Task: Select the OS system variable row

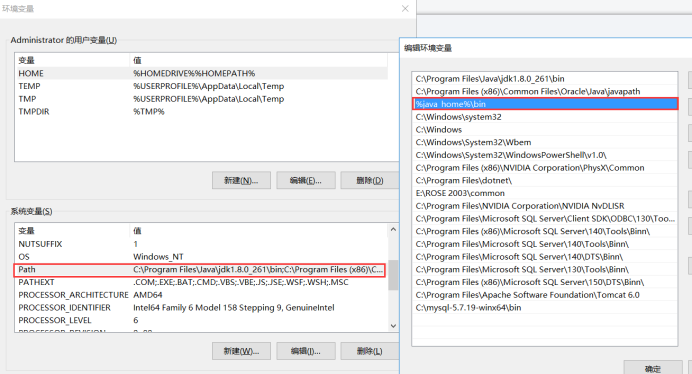Action: point(201,257)
